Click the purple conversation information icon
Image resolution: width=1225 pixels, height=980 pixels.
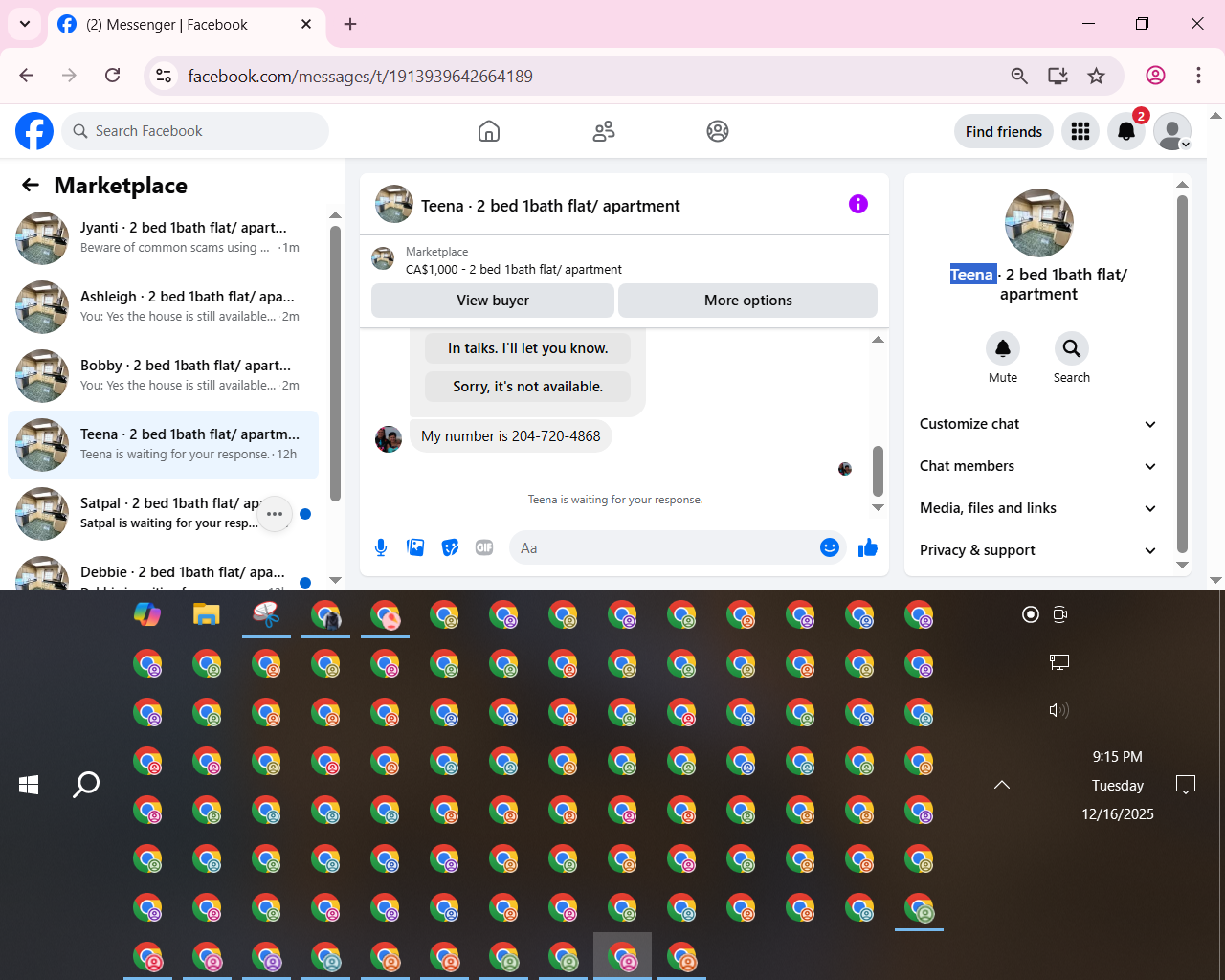point(858,204)
